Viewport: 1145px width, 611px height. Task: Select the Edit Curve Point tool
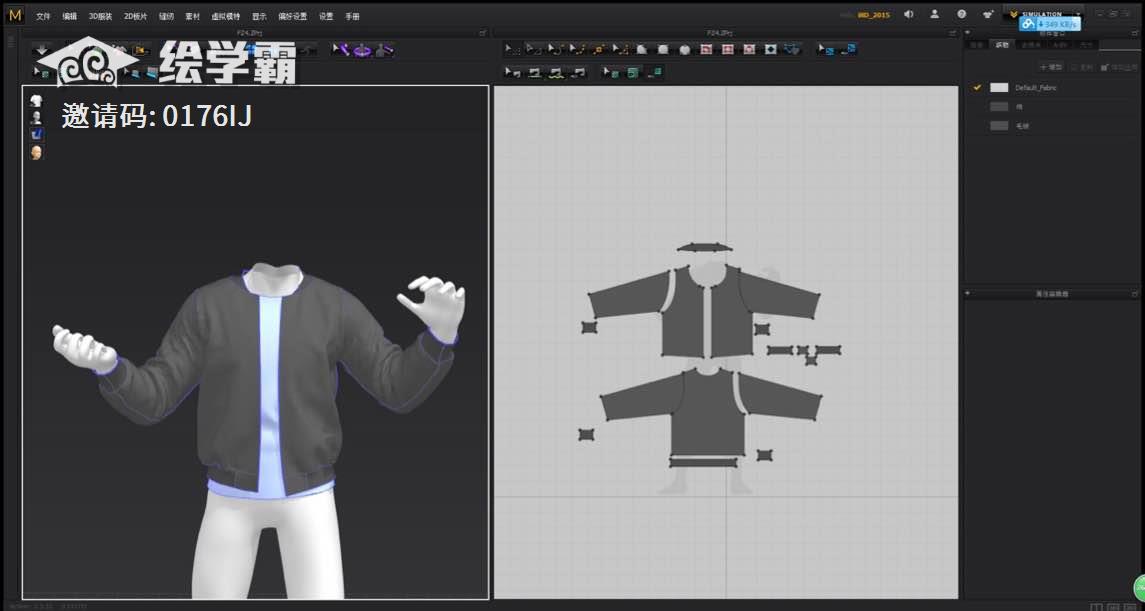click(577, 49)
